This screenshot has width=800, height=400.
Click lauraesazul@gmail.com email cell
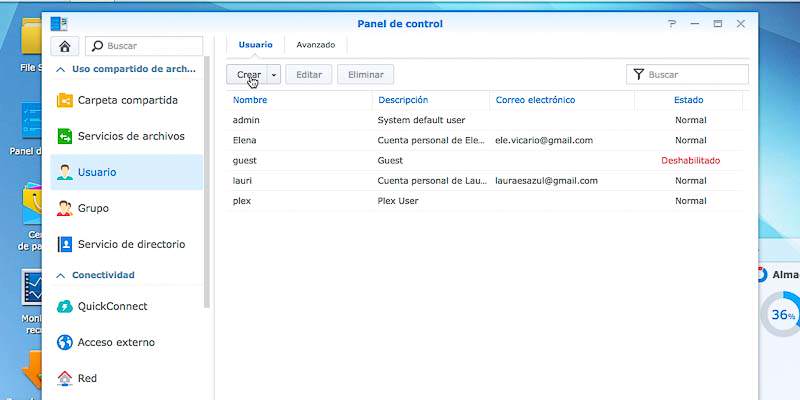coord(546,181)
